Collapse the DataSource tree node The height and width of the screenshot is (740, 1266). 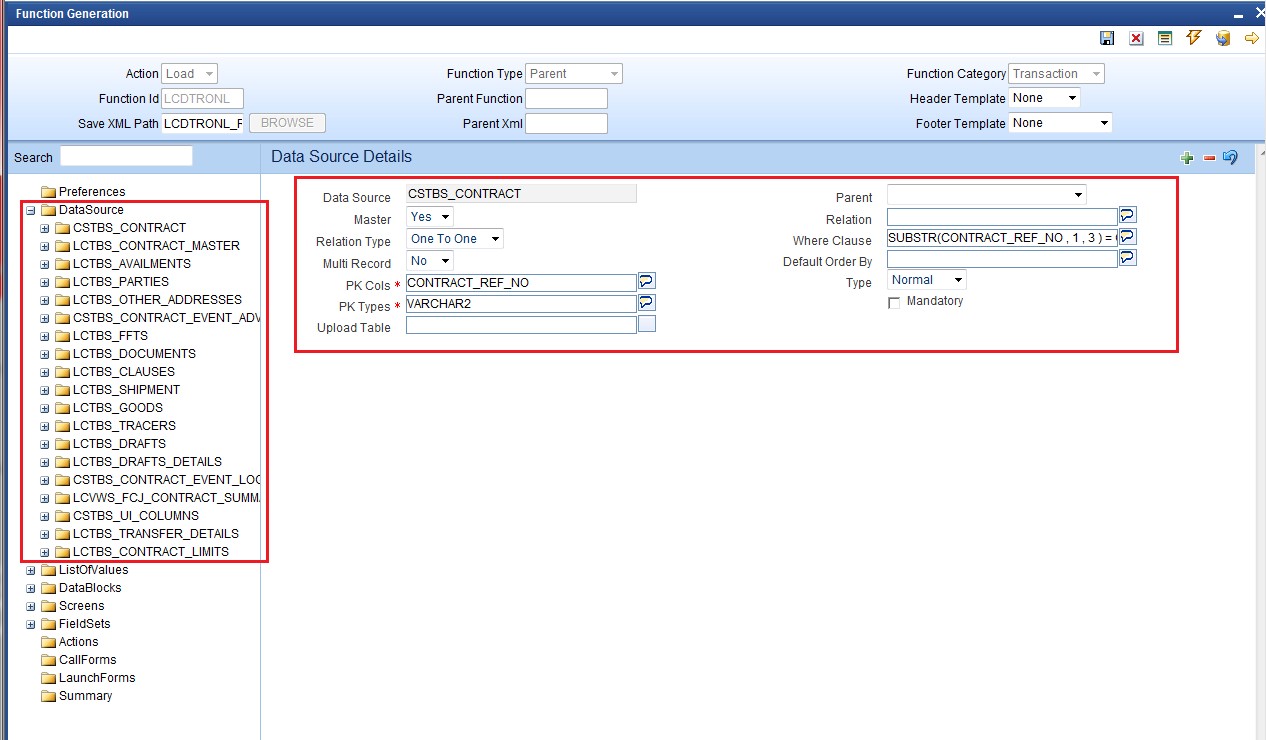click(31, 210)
